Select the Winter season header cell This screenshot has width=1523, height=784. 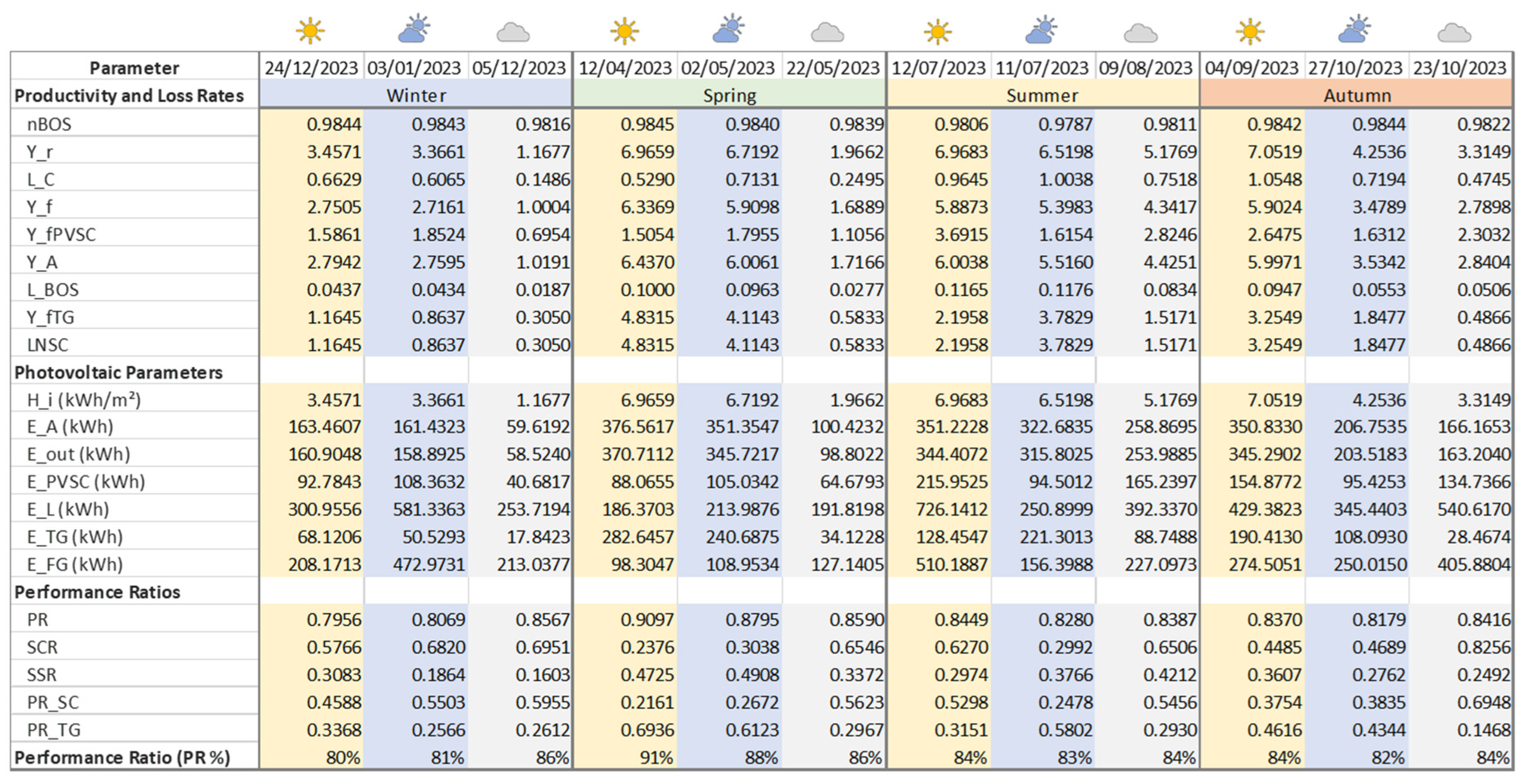416,95
